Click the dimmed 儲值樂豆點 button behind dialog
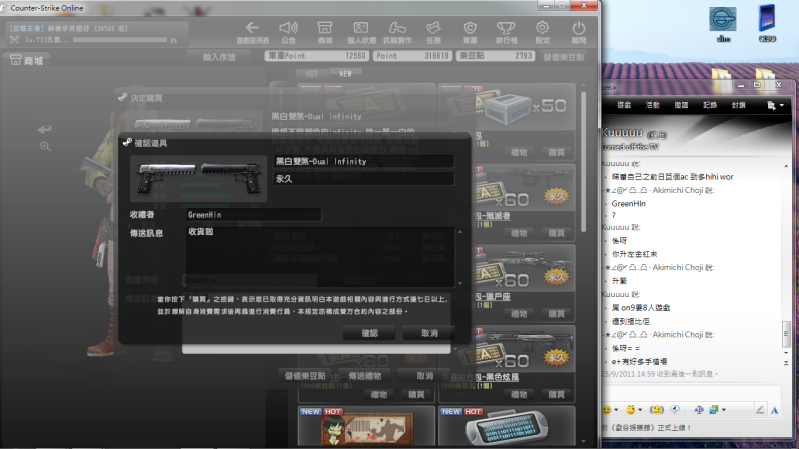 coord(305,376)
